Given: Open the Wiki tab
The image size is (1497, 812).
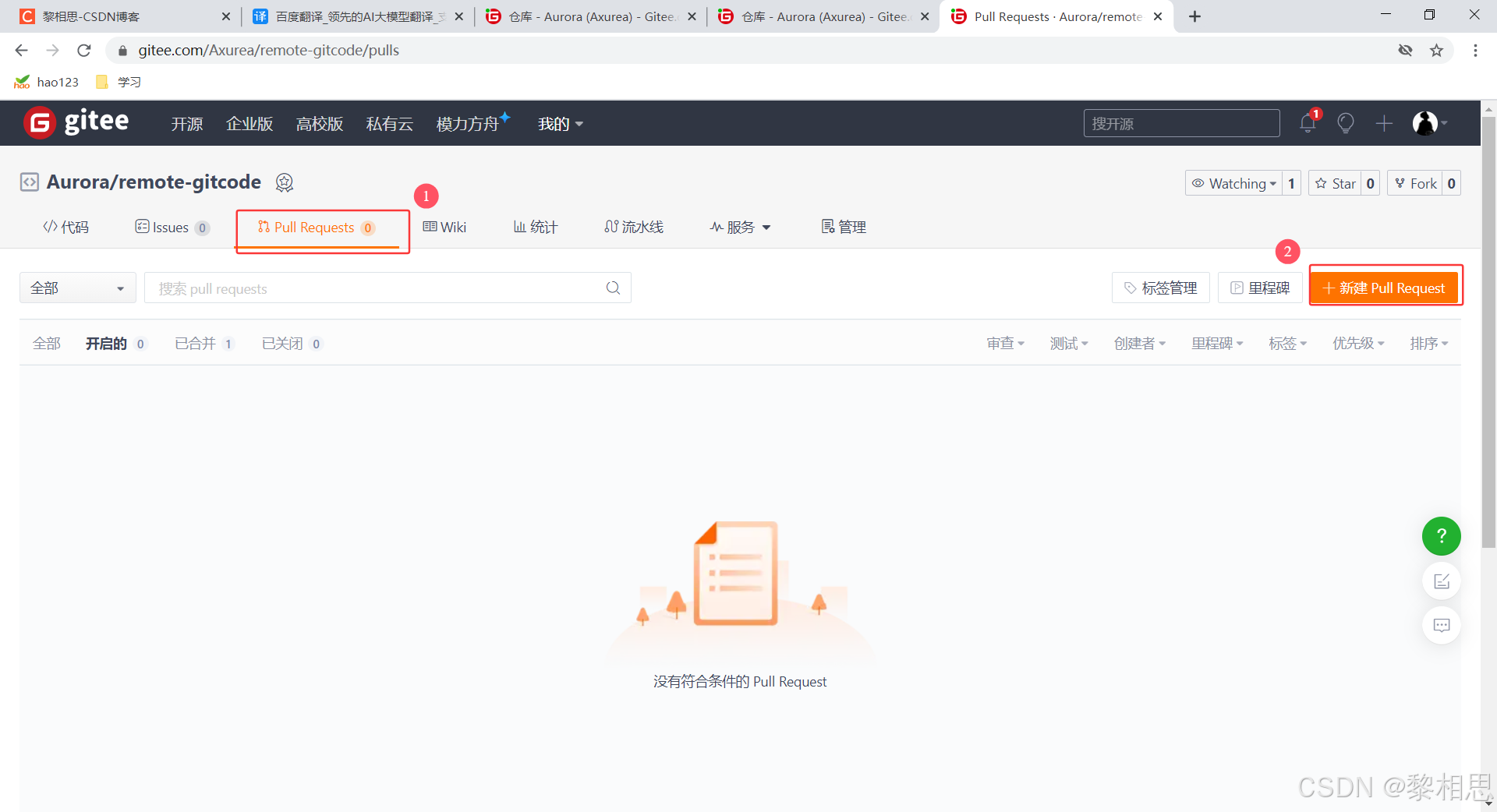Looking at the screenshot, I should [x=444, y=228].
